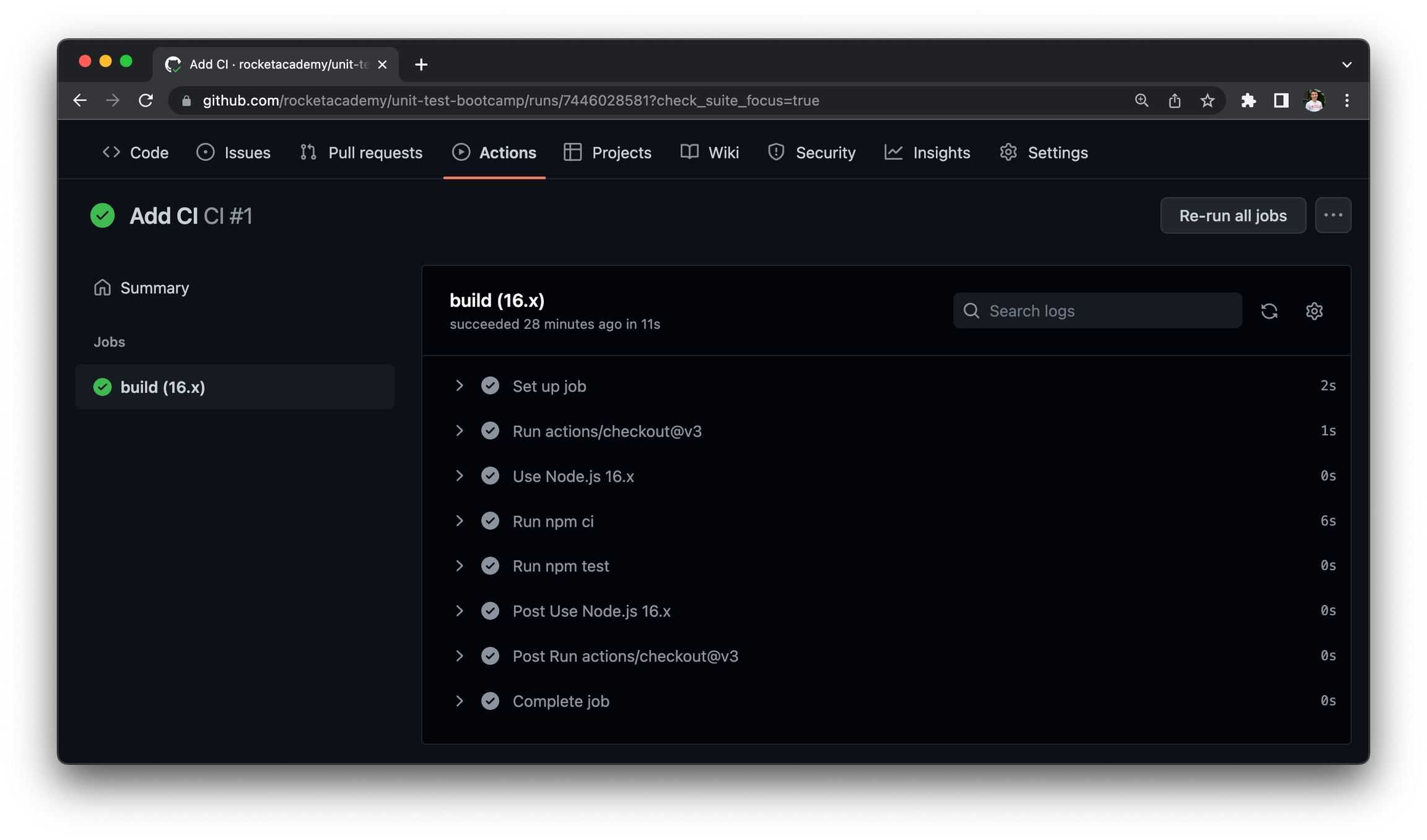Open the browser extensions puzzle icon
Screen dimensions: 1427x840
(x=1248, y=100)
